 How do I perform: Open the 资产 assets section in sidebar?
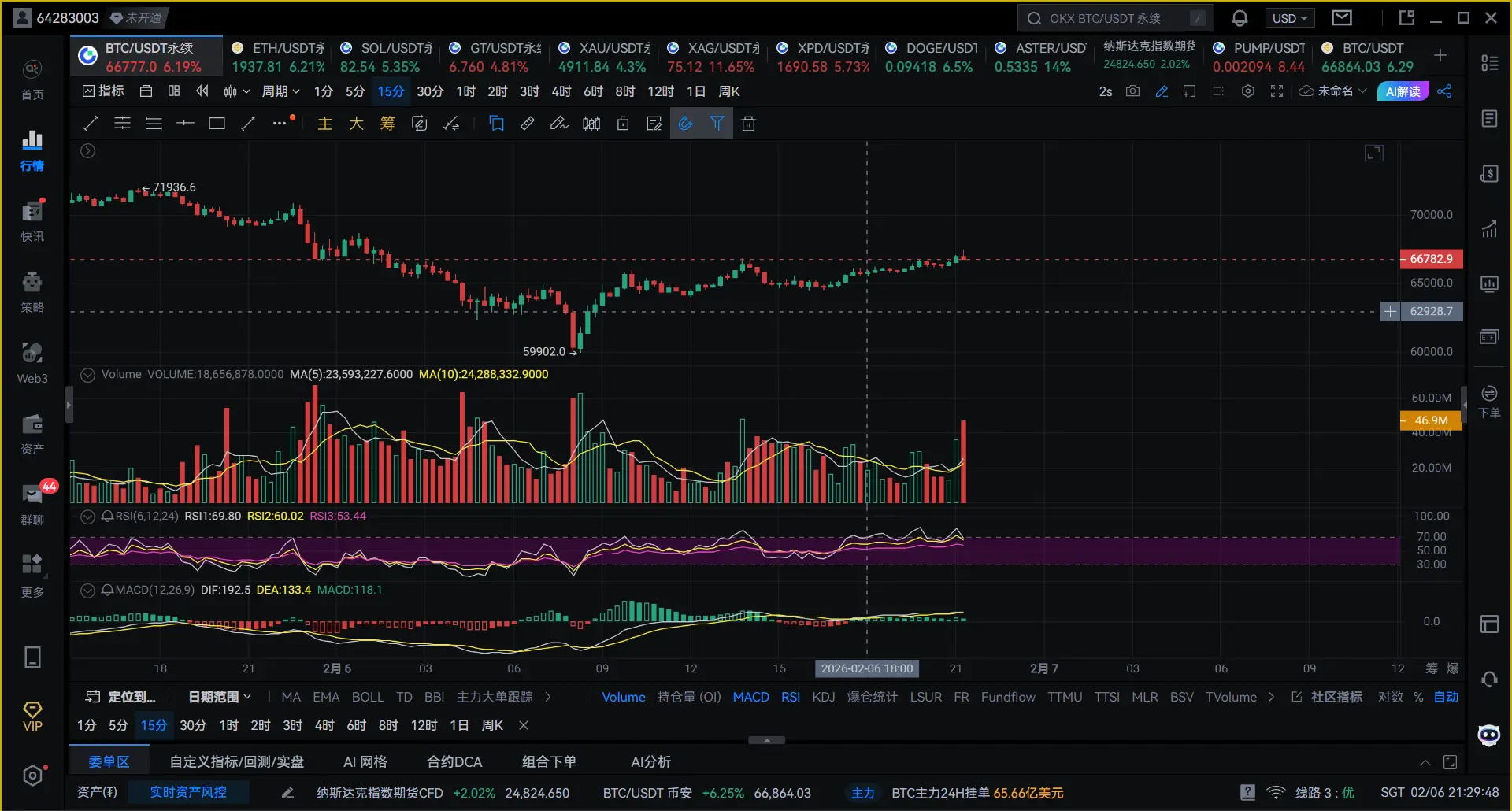32,434
